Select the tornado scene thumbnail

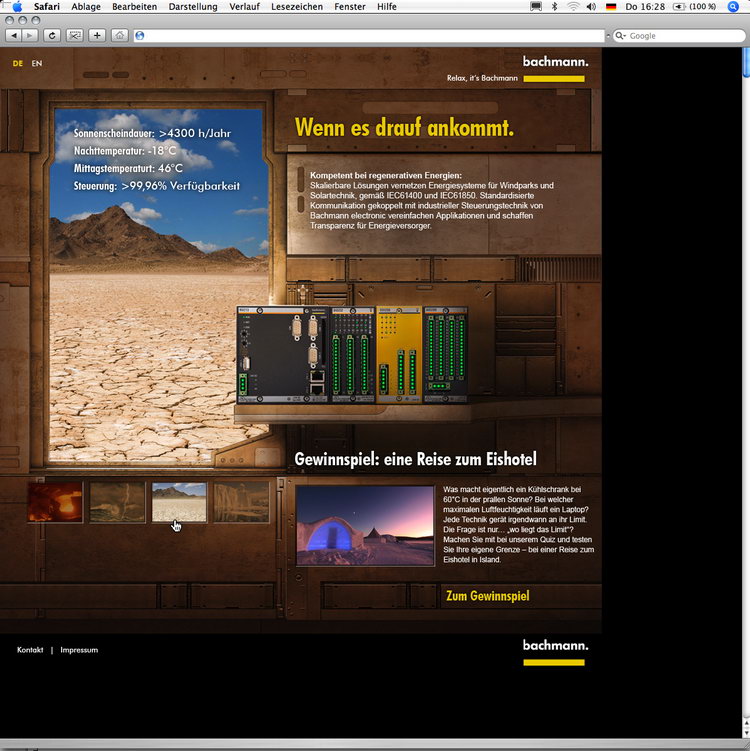click(x=117, y=502)
